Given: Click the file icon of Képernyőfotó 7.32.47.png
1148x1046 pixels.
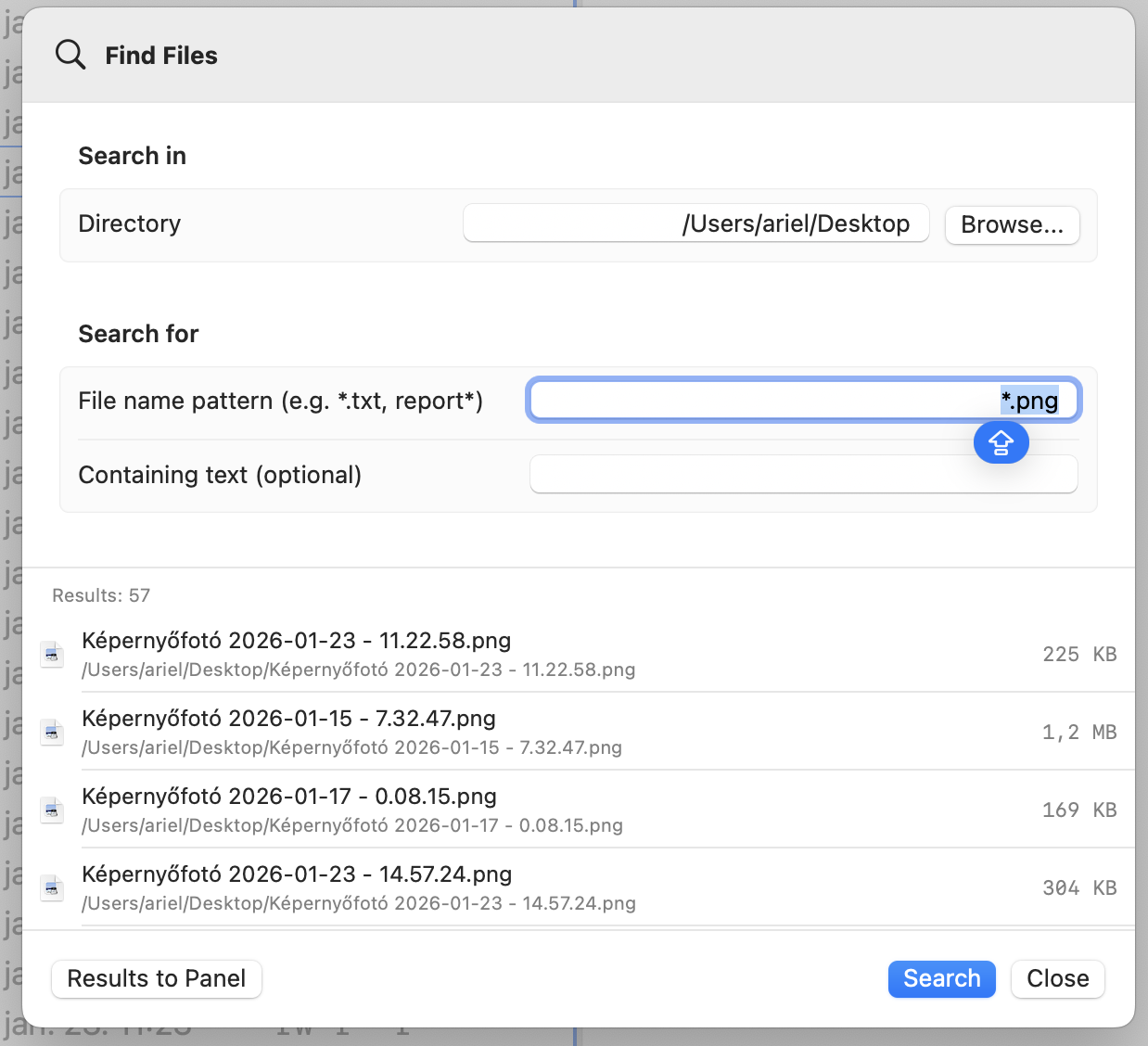Looking at the screenshot, I should (x=52, y=732).
